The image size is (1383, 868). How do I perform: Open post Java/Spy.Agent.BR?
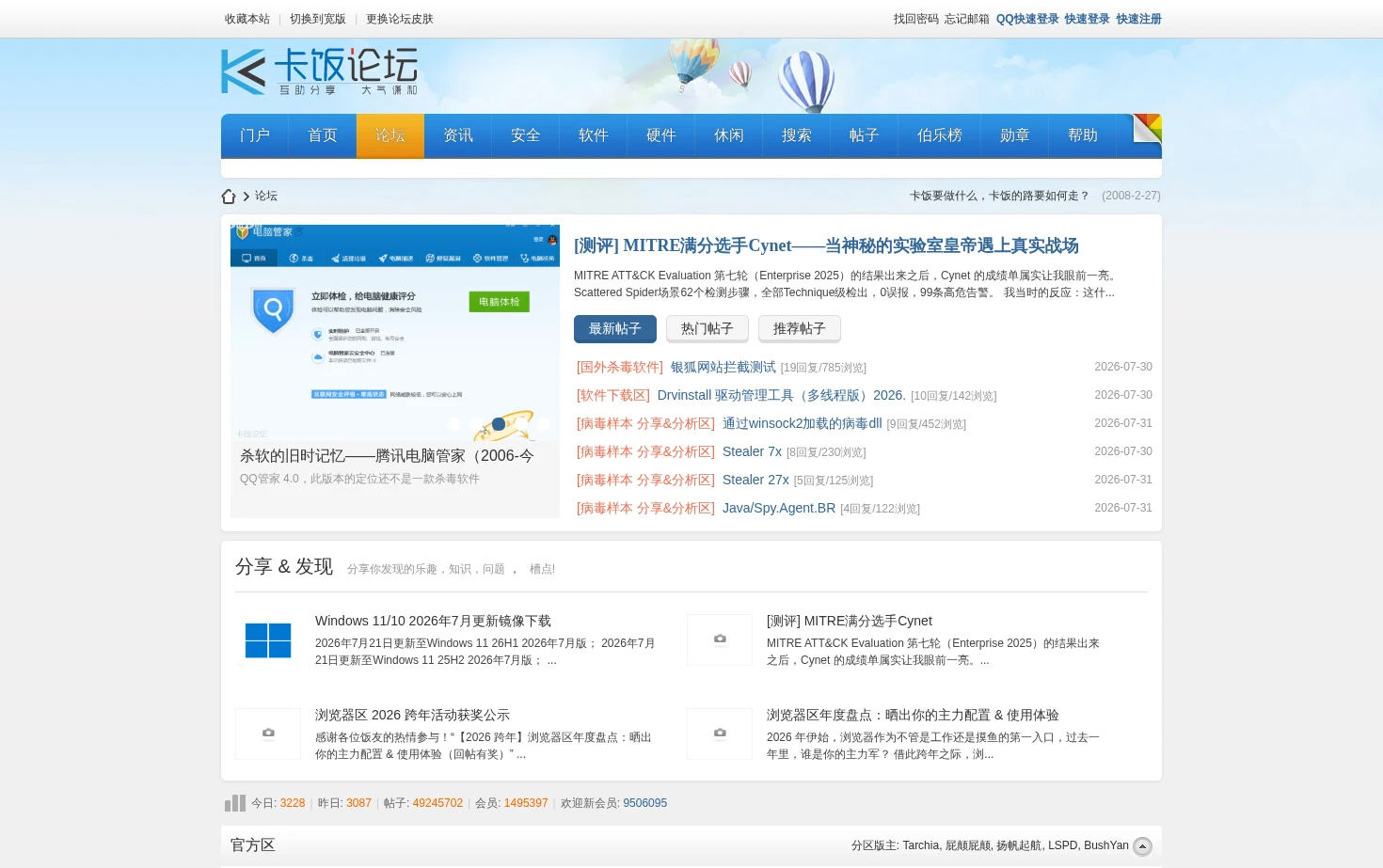(779, 508)
